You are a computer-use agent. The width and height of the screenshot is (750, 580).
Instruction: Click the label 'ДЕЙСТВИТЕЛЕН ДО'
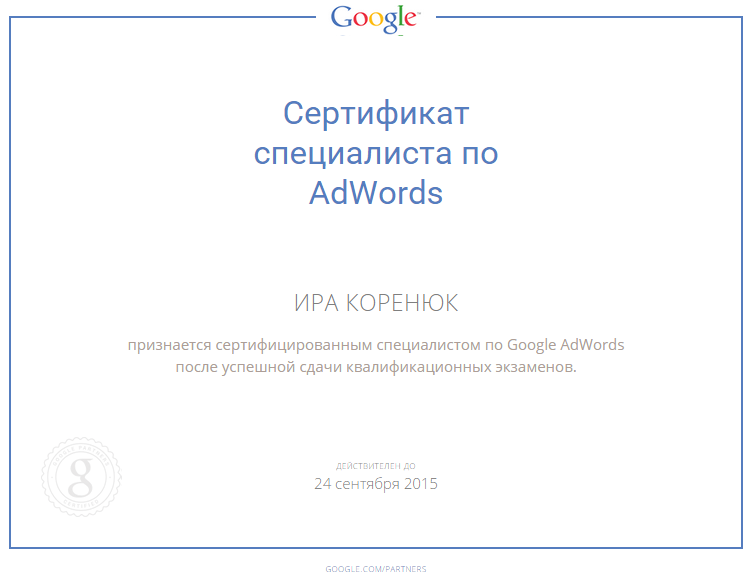[x=376, y=466]
